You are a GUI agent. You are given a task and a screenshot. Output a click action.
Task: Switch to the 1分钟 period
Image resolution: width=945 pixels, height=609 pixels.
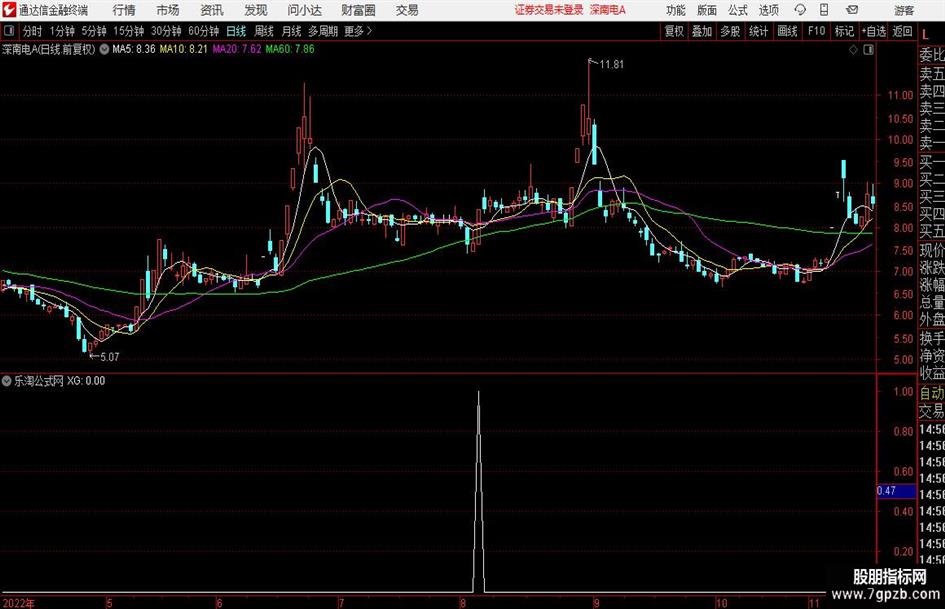click(62, 31)
